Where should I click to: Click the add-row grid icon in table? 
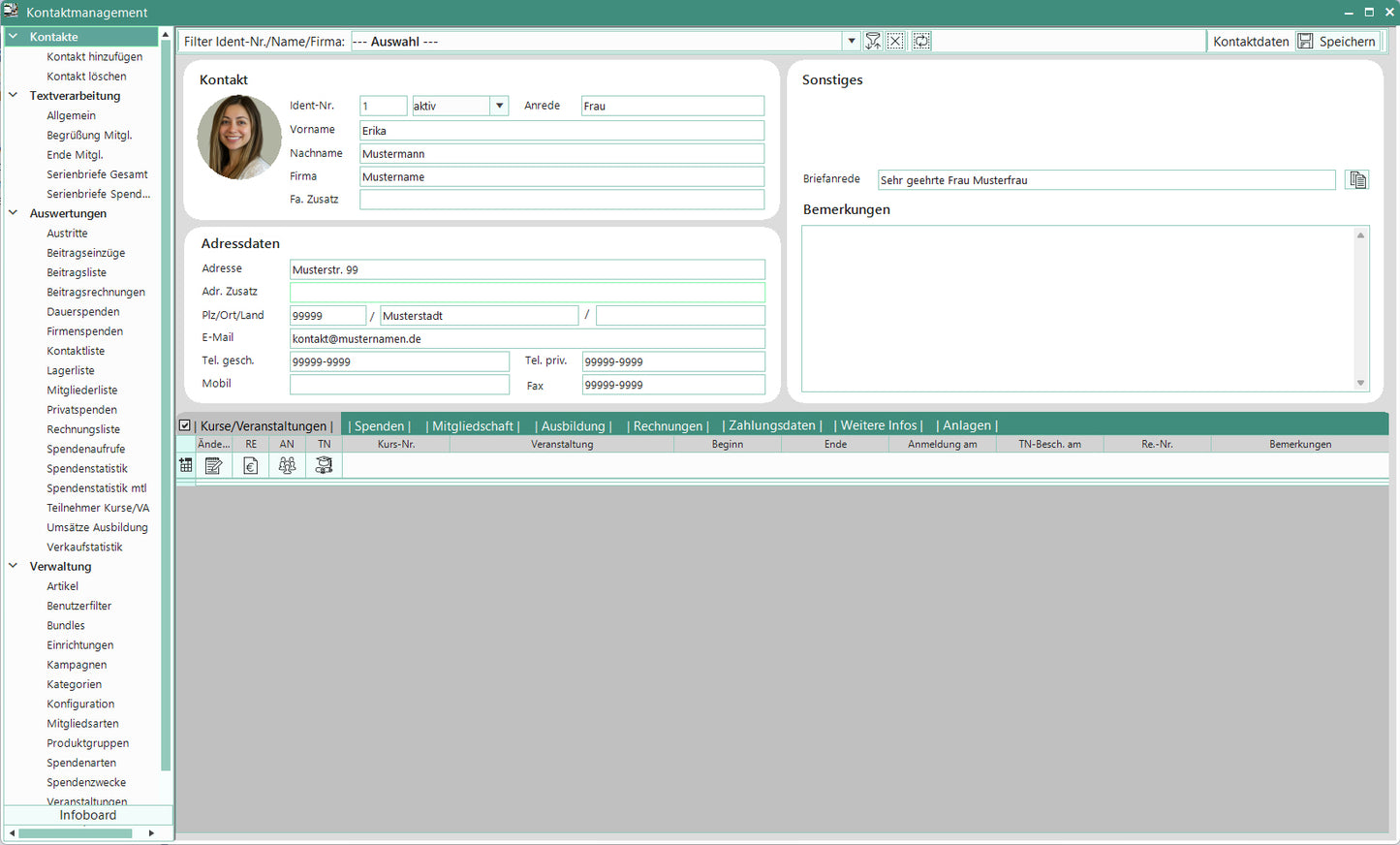(186, 465)
